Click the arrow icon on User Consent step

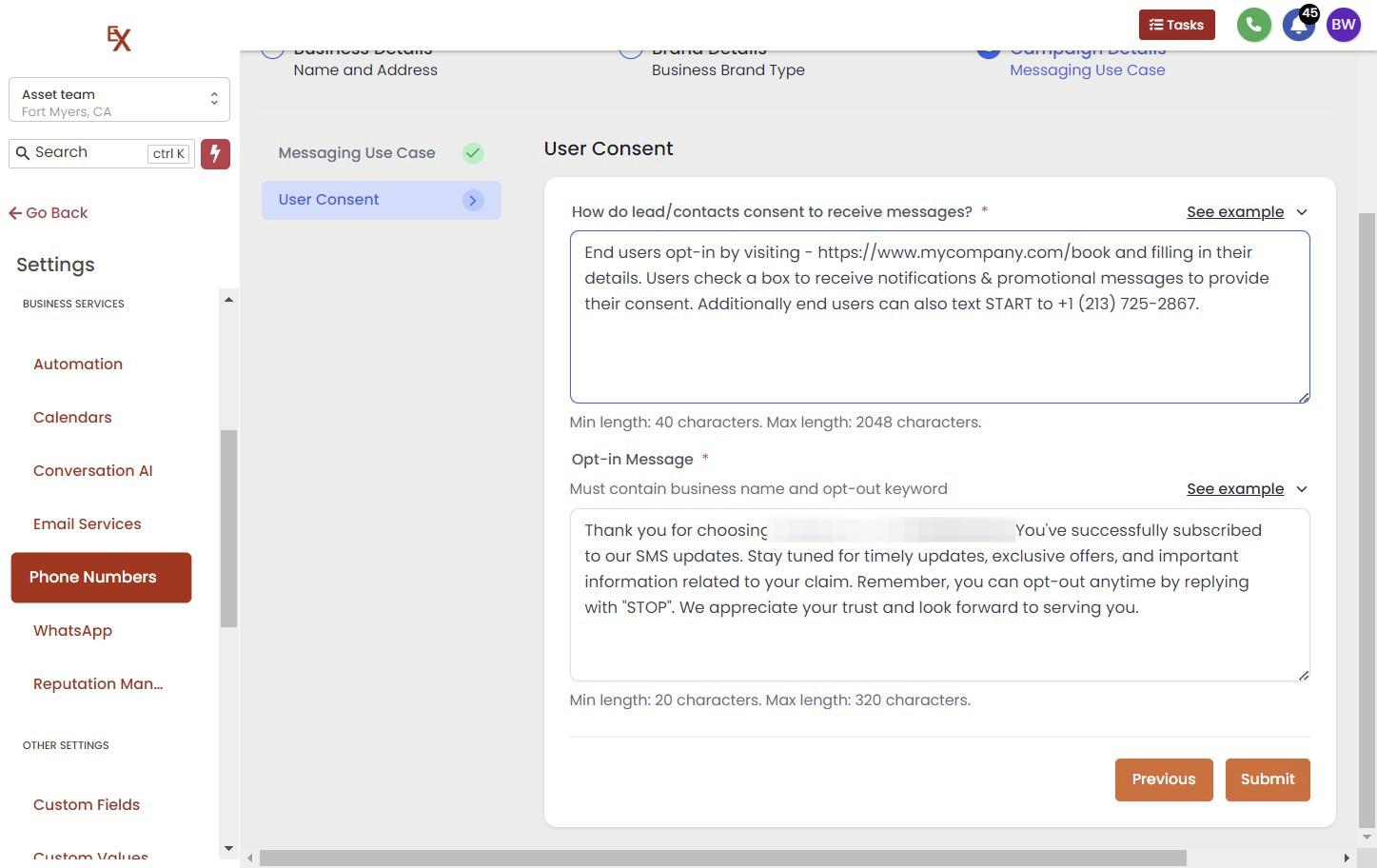click(x=473, y=200)
